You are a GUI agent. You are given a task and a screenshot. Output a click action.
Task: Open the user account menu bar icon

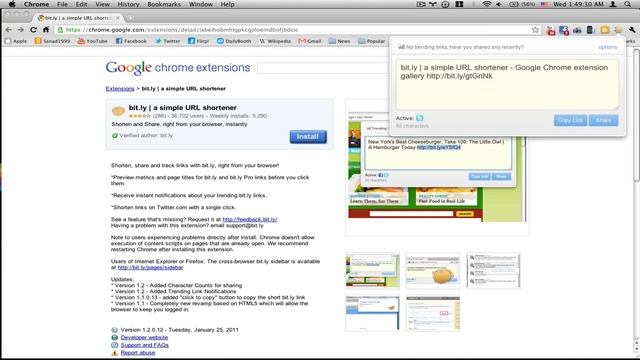613,4
